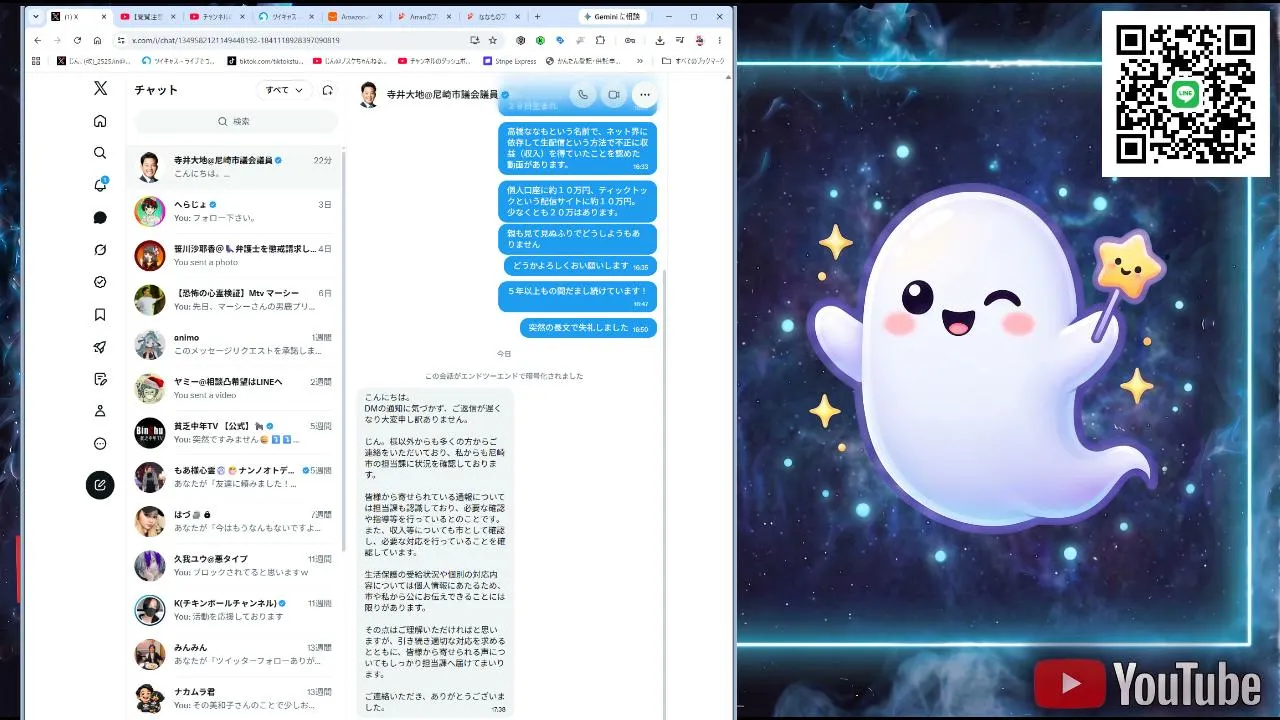1280x720 pixels.
Task: Click the browser address bar URL
Action: (x=236, y=40)
